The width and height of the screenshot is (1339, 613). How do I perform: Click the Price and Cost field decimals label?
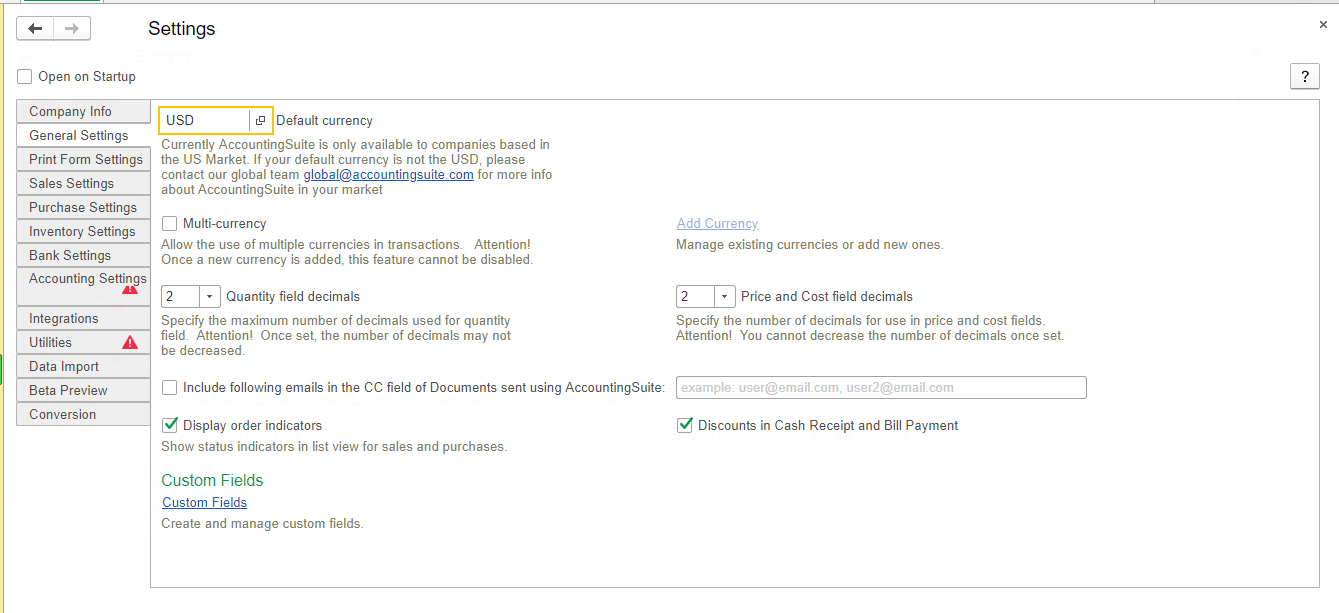click(x=827, y=297)
